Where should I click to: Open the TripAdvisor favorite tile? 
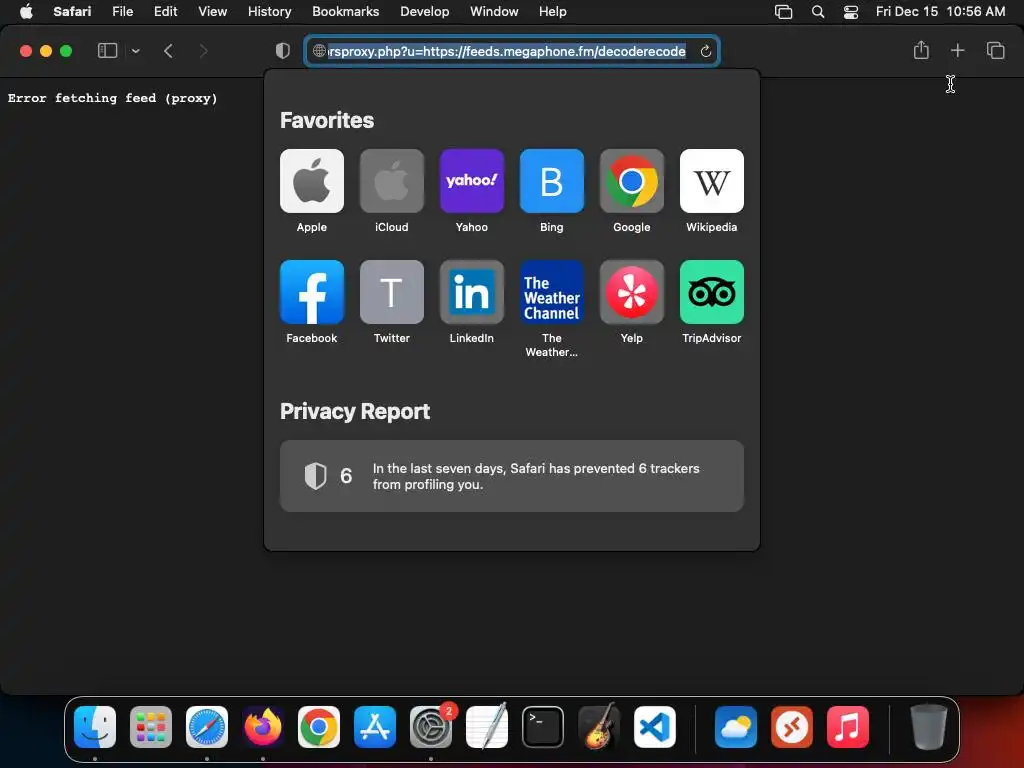[712, 292]
